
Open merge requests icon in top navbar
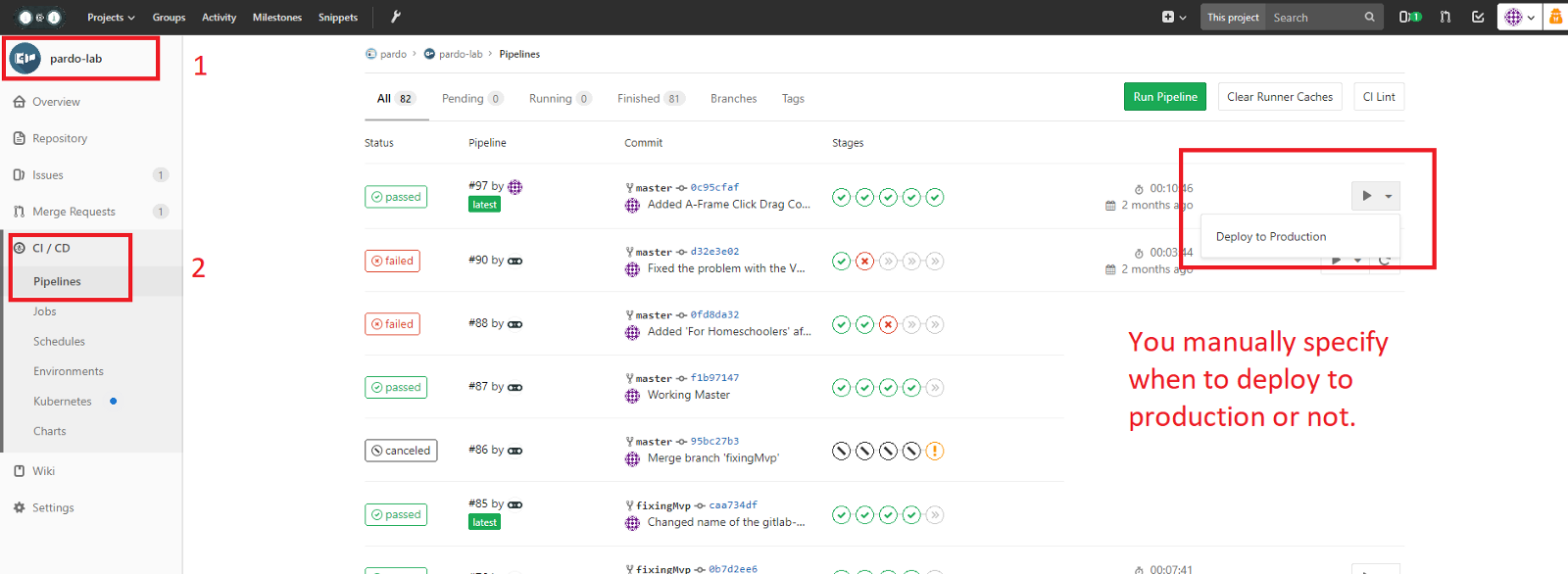(1445, 17)
